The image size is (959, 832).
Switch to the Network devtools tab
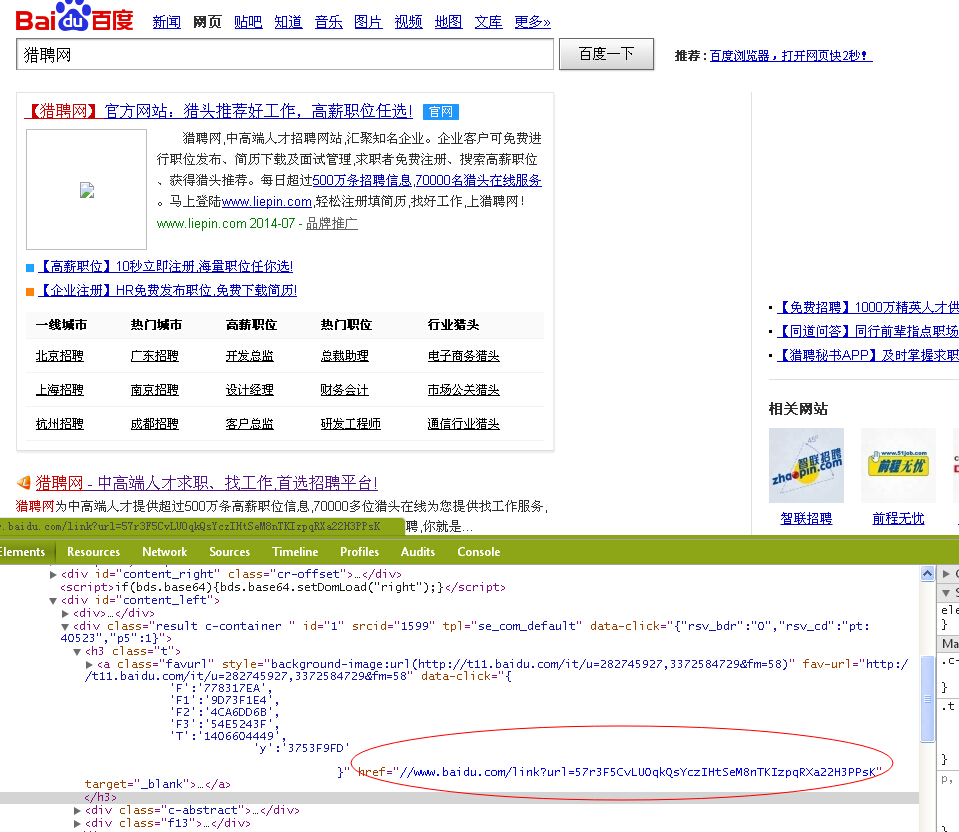[x=165, y=552]
